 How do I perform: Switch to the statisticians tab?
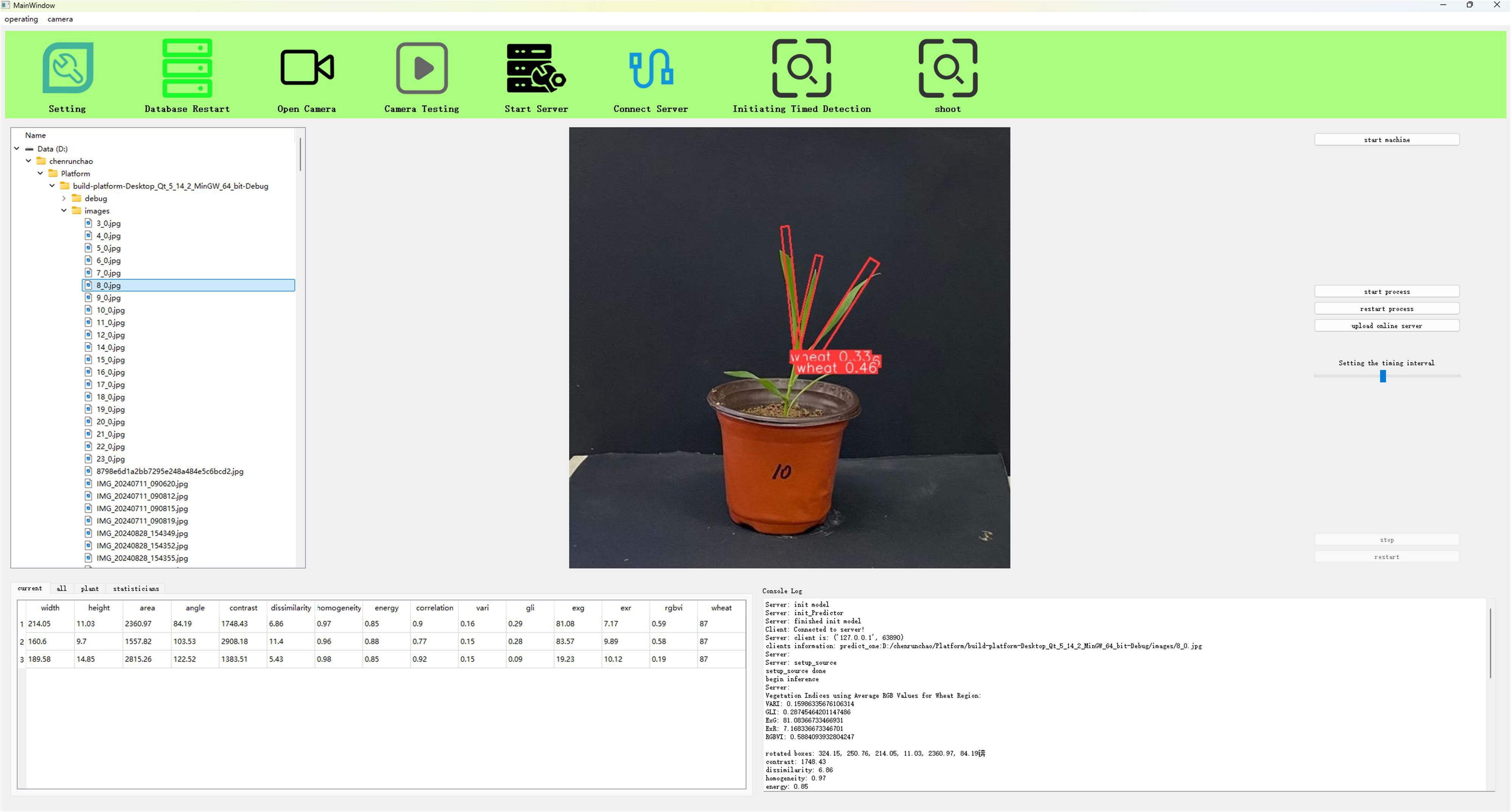click(136, 588)
